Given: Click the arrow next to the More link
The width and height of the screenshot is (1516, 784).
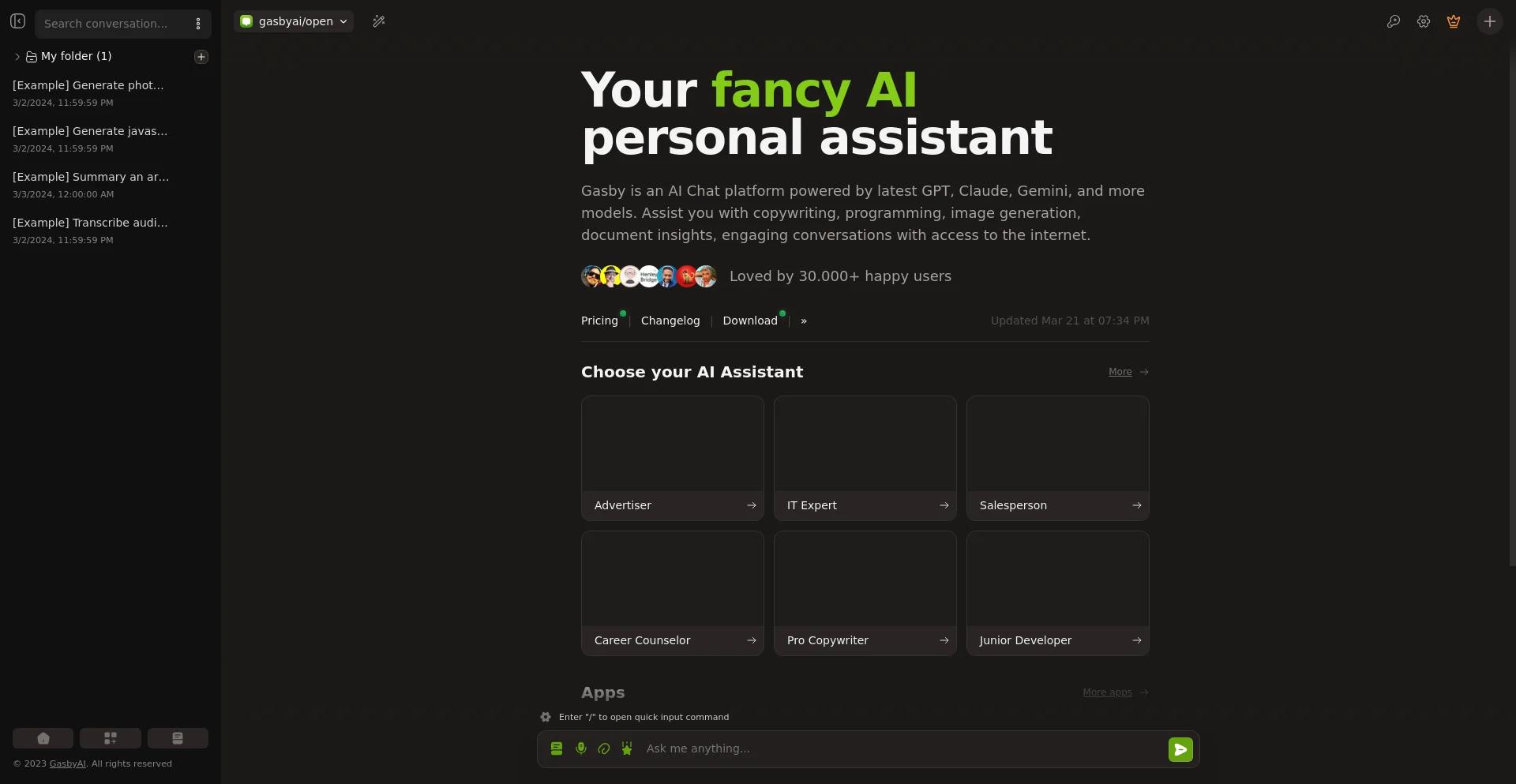Looking at the screenshot, I should click(1144, 372).
